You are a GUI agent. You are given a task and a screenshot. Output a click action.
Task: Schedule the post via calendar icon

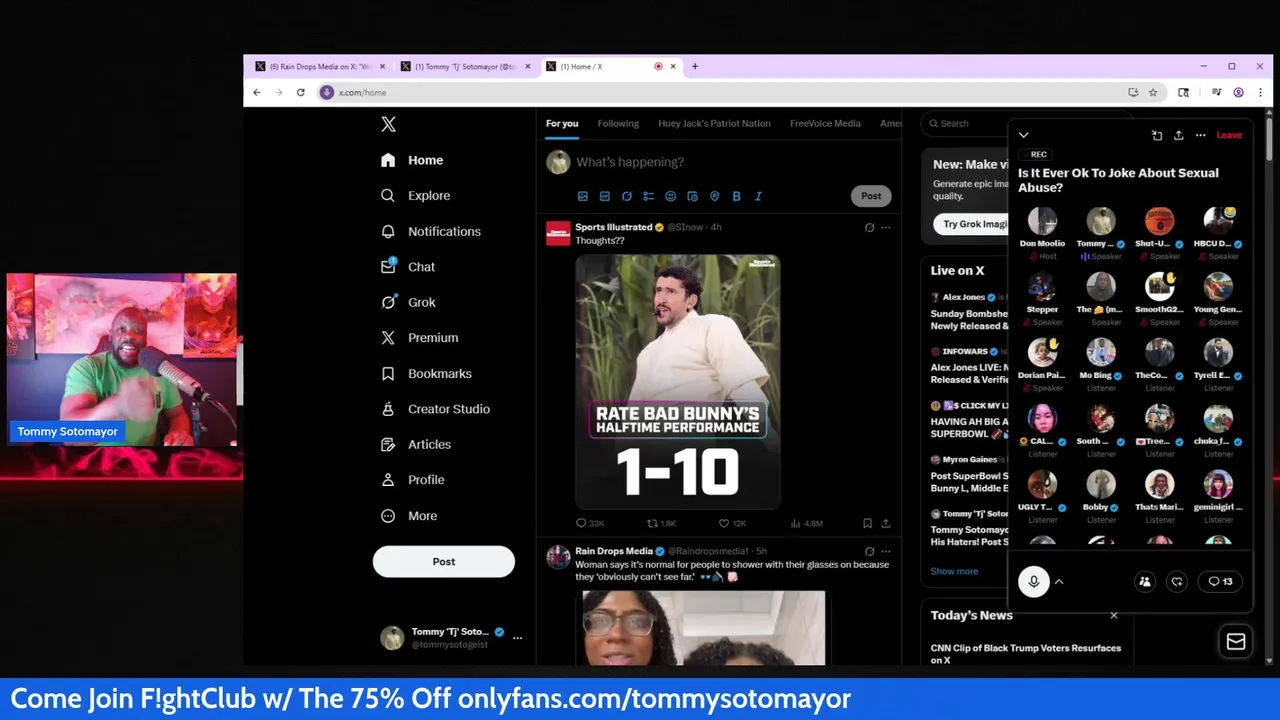pyautogui.click(x=692, y=196)
